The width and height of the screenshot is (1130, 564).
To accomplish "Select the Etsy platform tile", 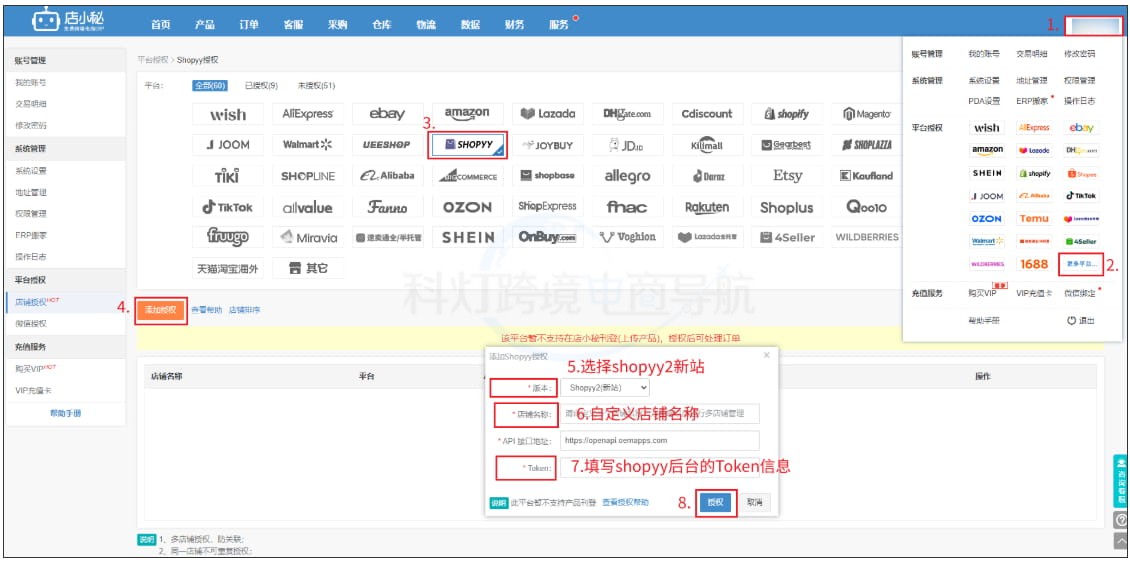I will click(787, 176).
